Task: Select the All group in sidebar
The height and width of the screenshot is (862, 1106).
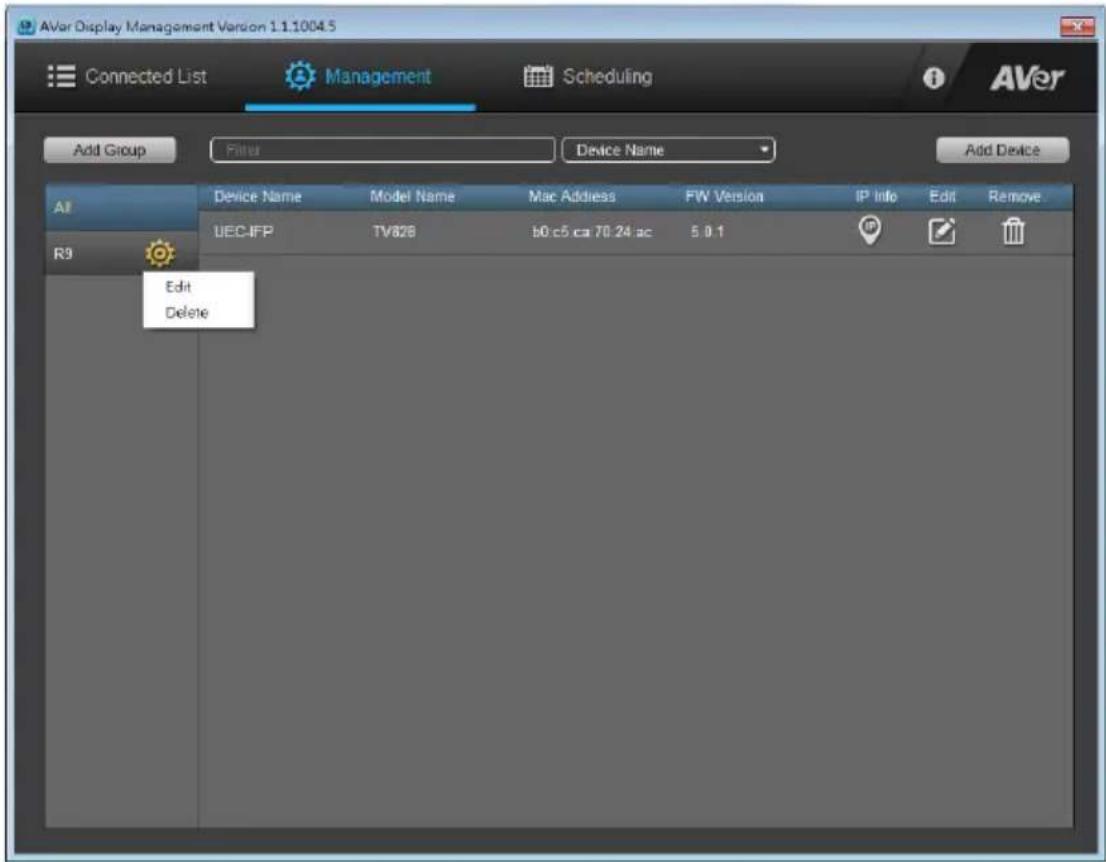Action: point(121,207)
